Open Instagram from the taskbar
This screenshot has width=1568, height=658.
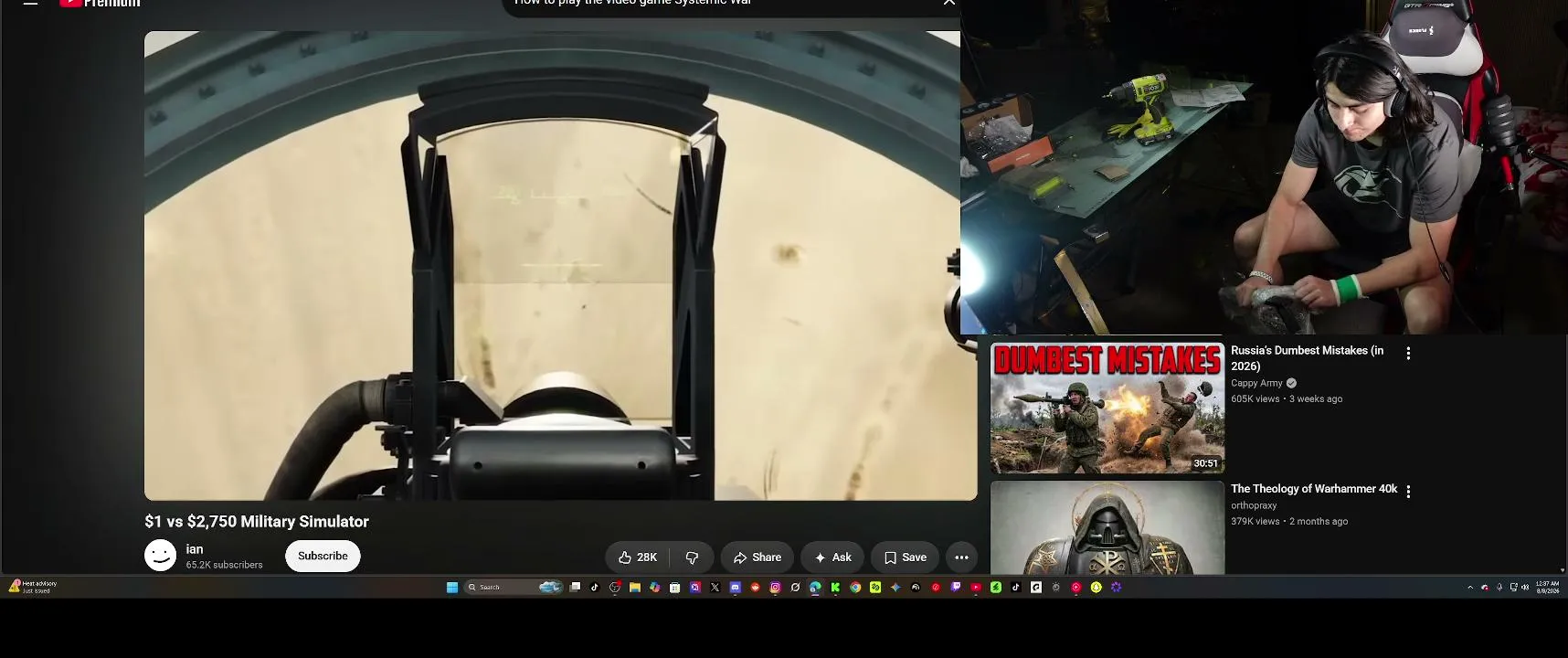click(x=775, y=588)
